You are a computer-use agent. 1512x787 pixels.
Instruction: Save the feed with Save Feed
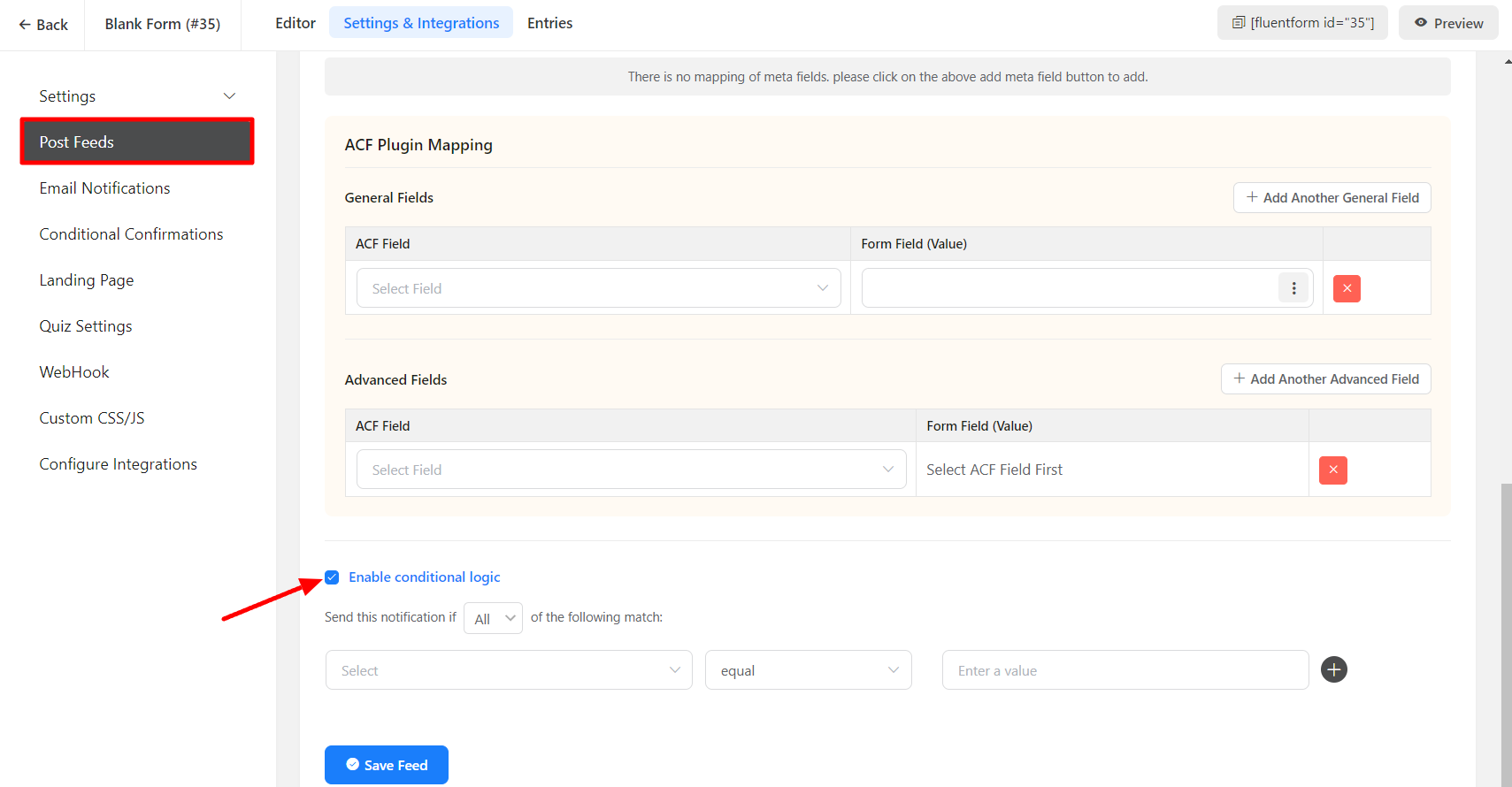tap(387, 765)
